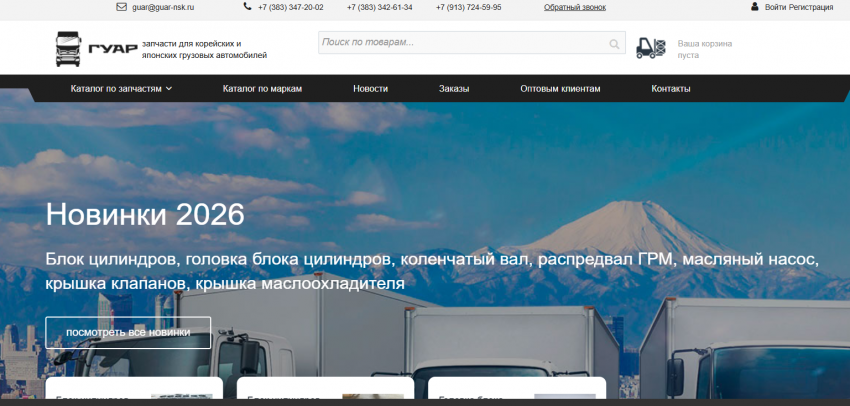Screen dimensions: 850x406
Task: Focus the Поиск по товарам search field
Action: [460, 43]
